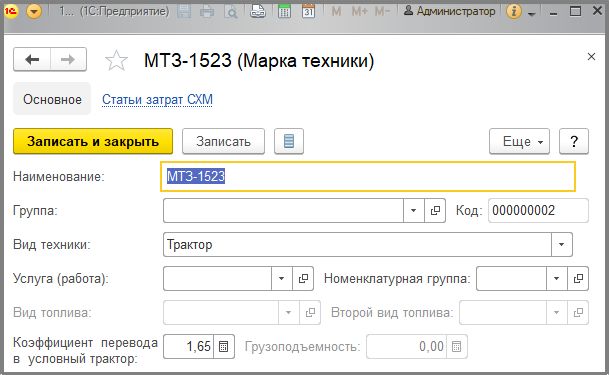Click the get-link icon in title bar

pyautogui.click(x=258, y=12)
